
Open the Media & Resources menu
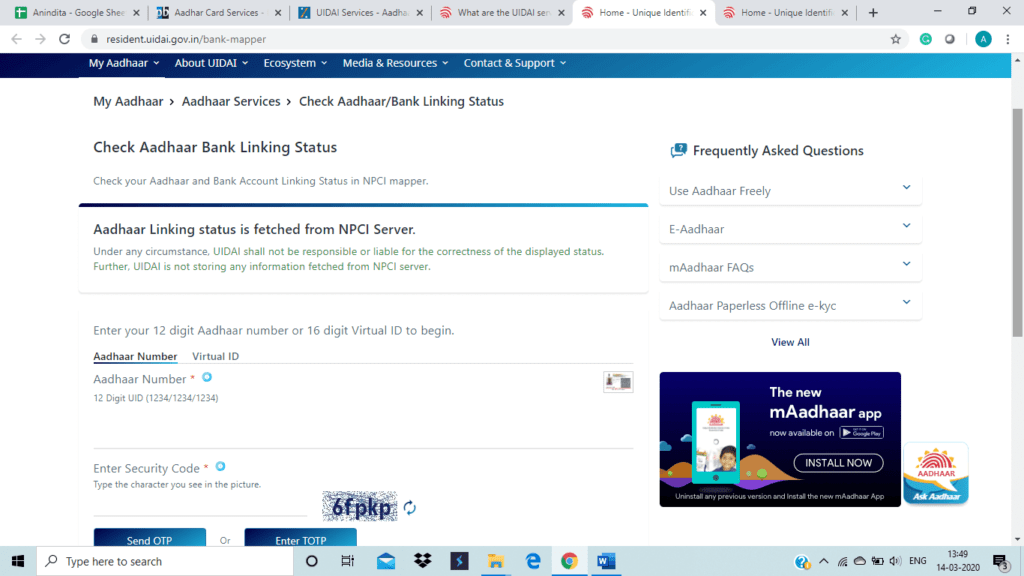point(395,63)
